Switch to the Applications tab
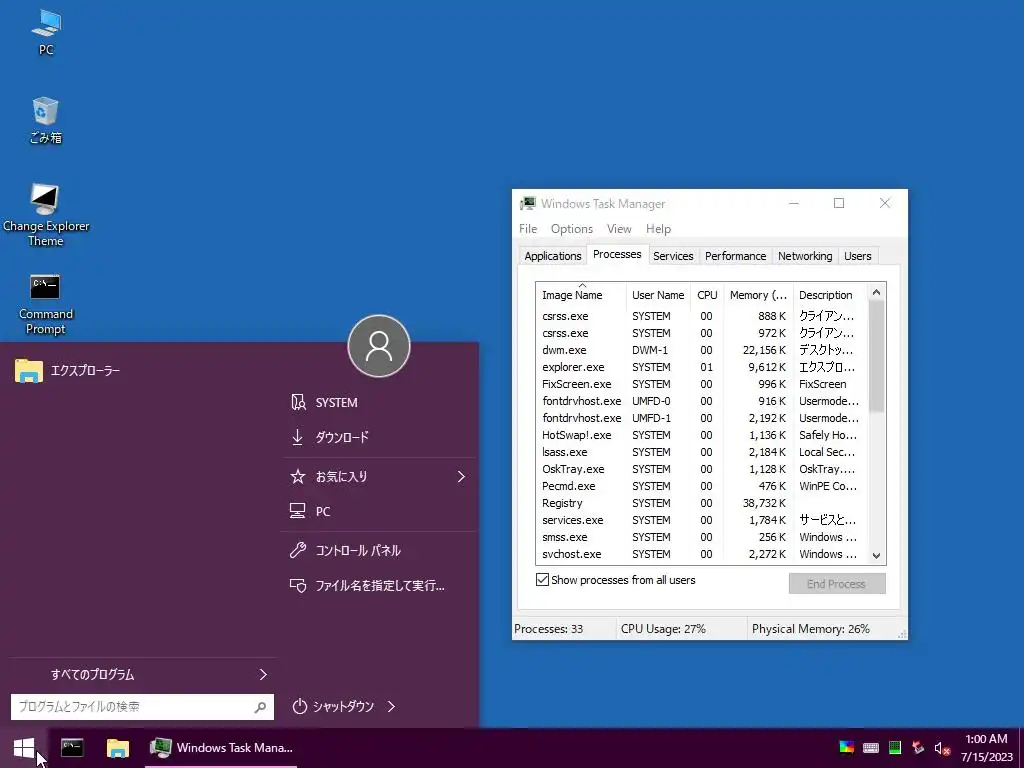 (x=552, y=256)
